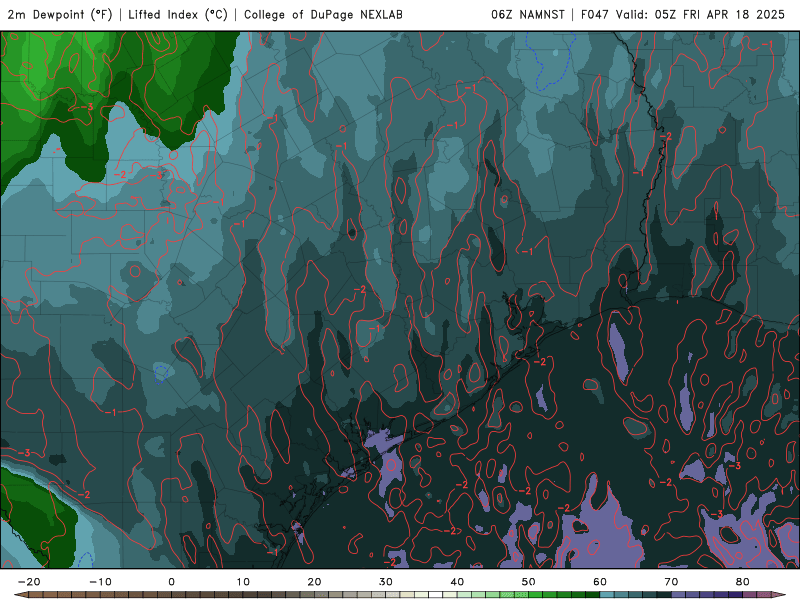This screenshot has height=600, width=800.
Task: Click the "0" color scale label
Action: tap(171, 582)
